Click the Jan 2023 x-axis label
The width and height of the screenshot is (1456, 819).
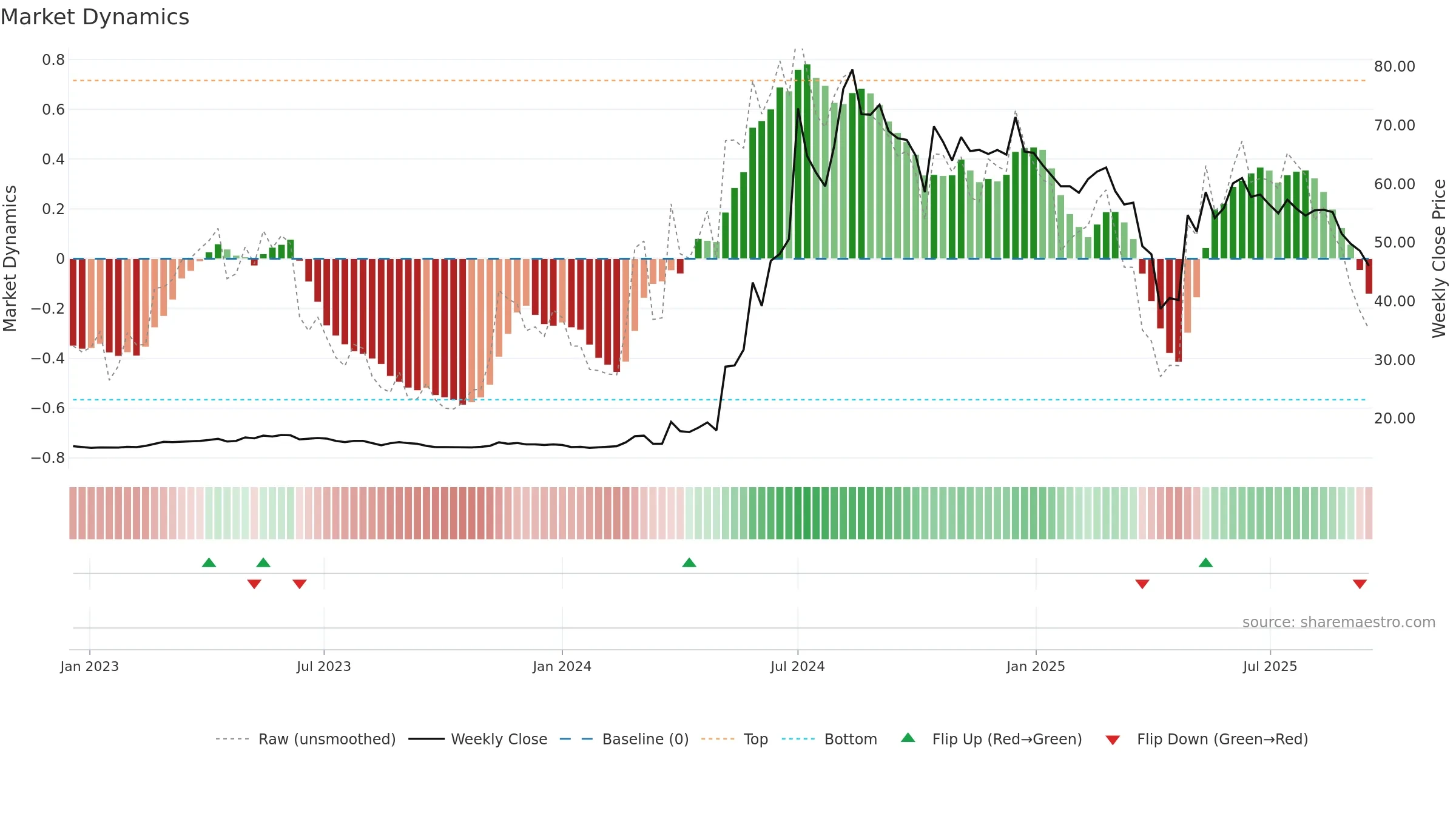(x=90, y=666)
